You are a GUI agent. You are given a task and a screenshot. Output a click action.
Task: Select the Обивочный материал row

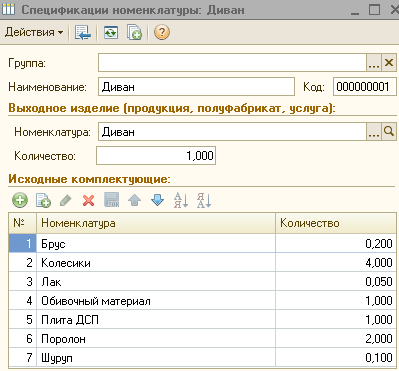point(202,301)
